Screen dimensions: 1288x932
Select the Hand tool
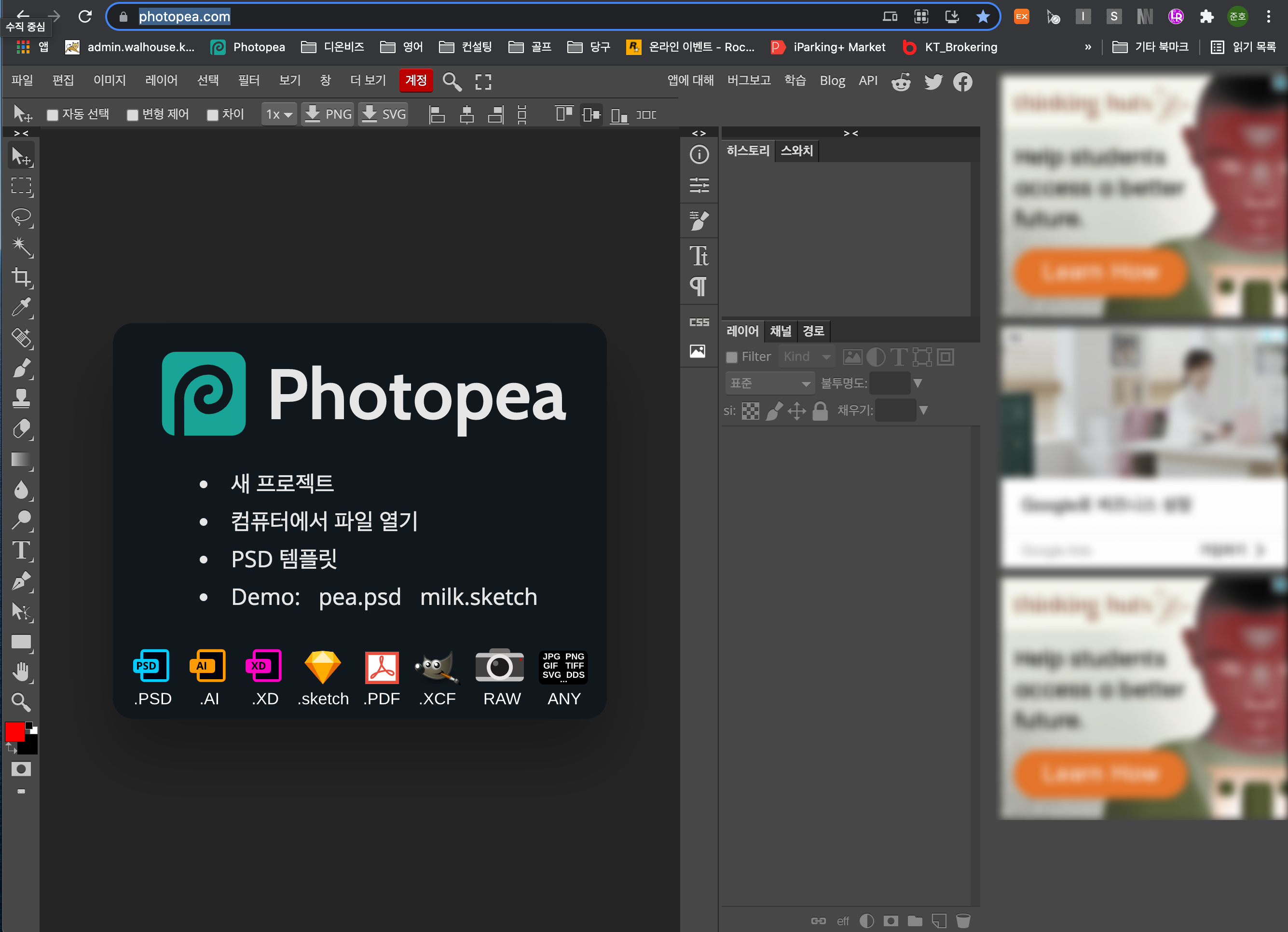(x=22, y=672)
